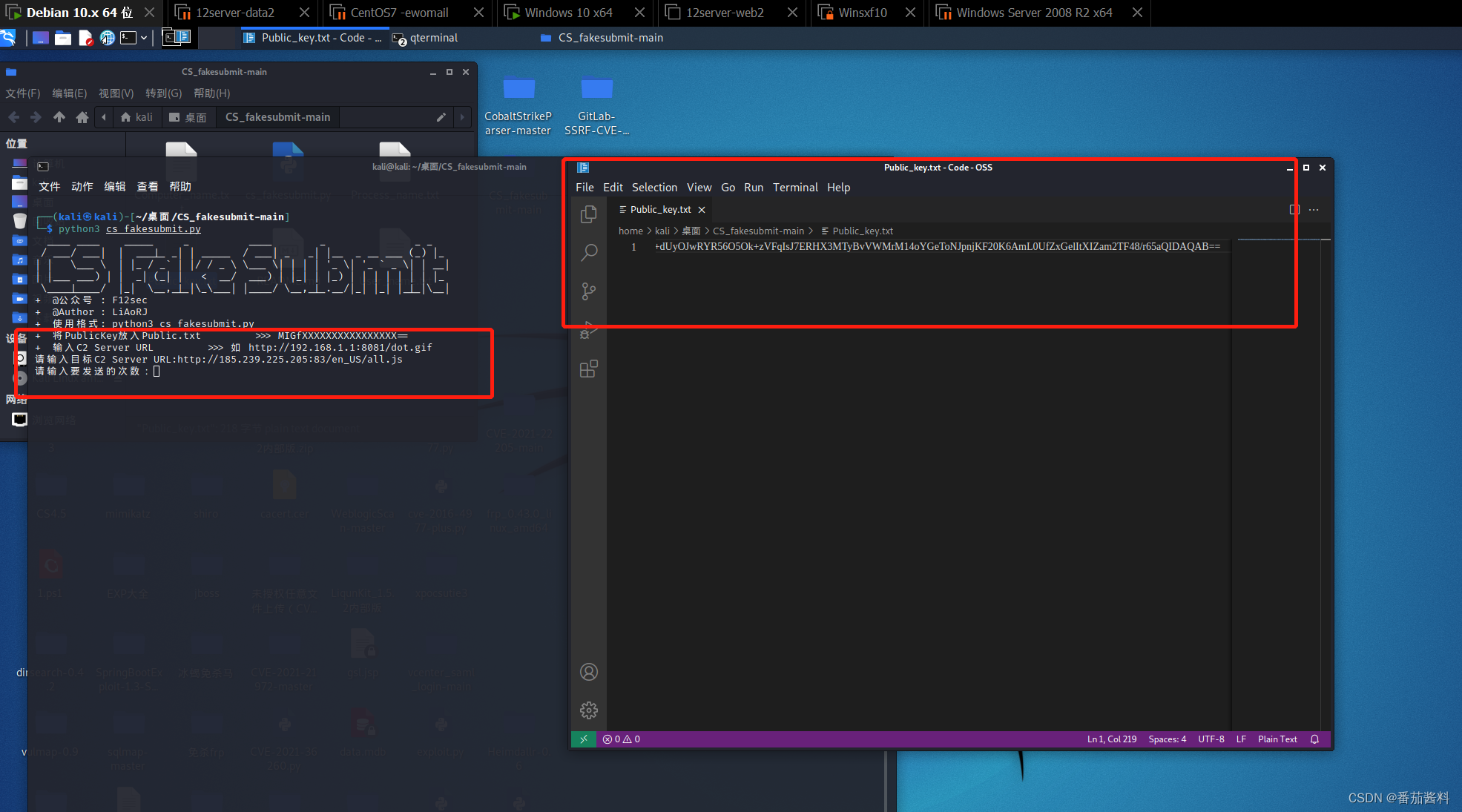Go back in file manager toolbar

[14, 117]
